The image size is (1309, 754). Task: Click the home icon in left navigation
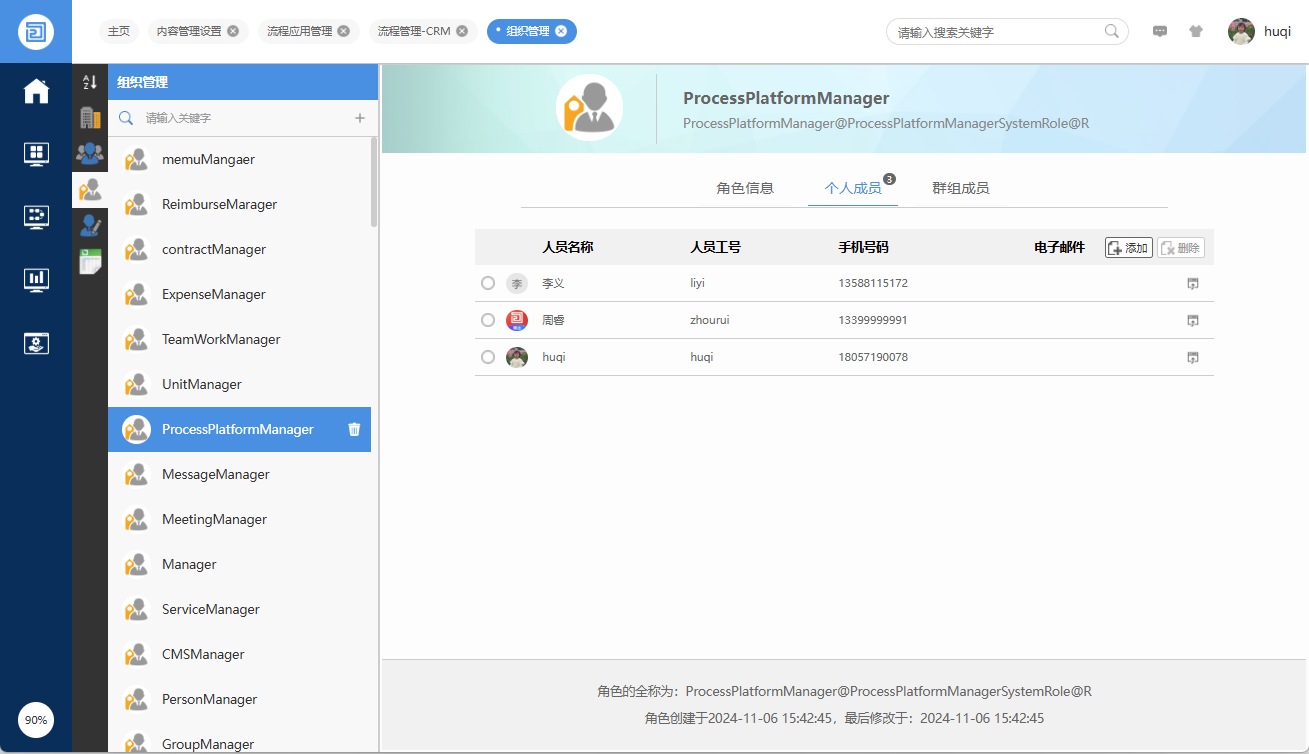[x=36, y=91]
